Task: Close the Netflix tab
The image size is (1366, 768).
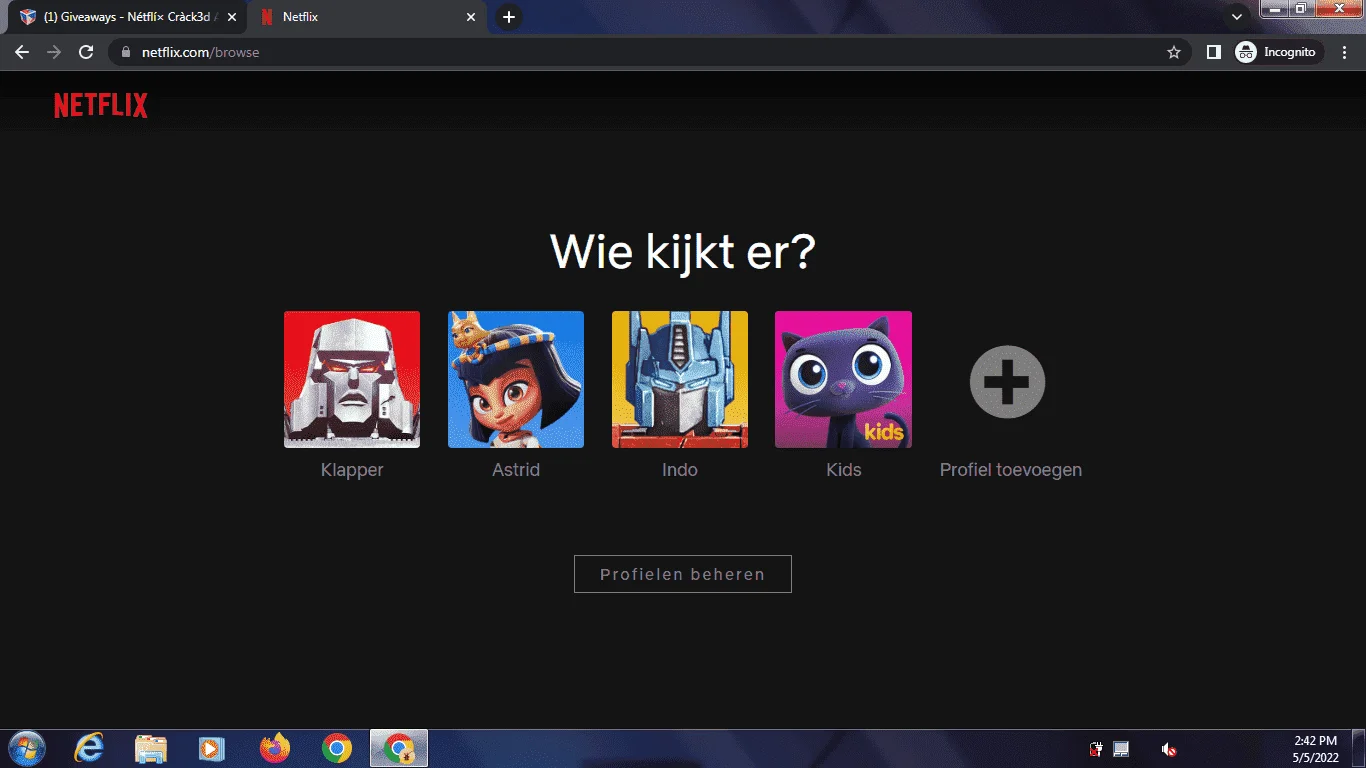Action: [x=471, y=17]
